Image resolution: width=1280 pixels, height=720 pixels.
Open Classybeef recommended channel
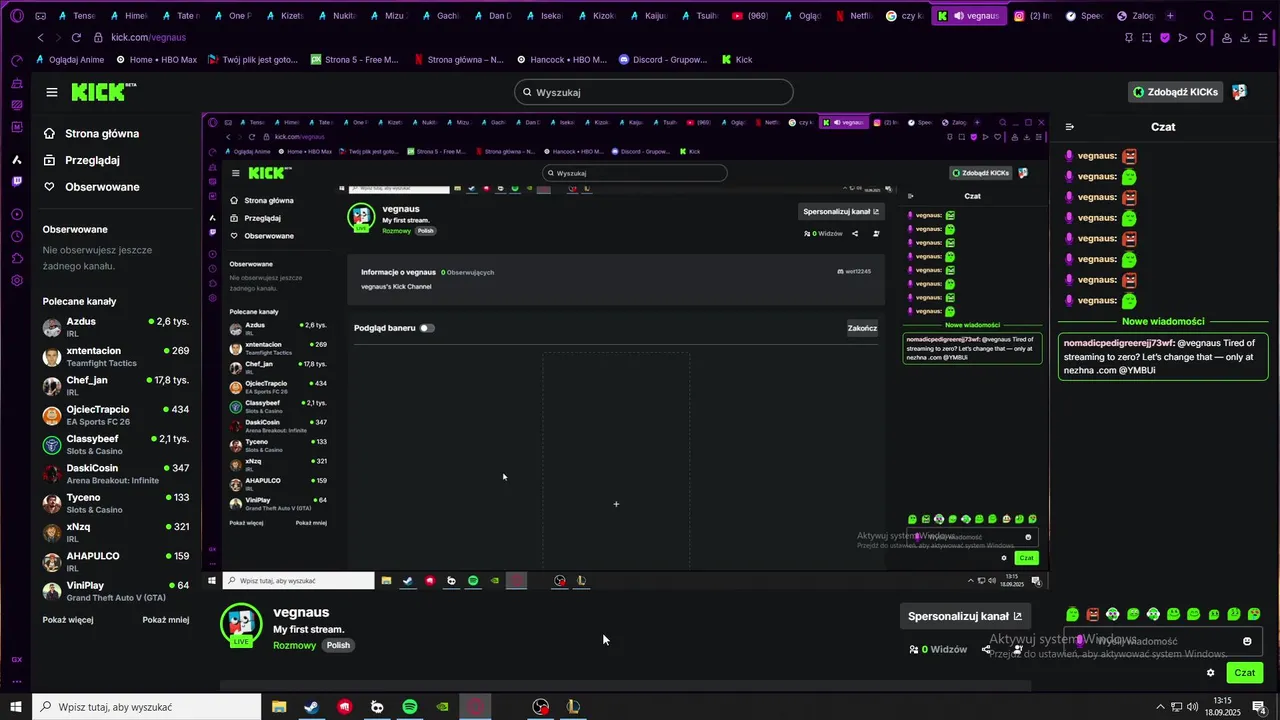(116, 445)
